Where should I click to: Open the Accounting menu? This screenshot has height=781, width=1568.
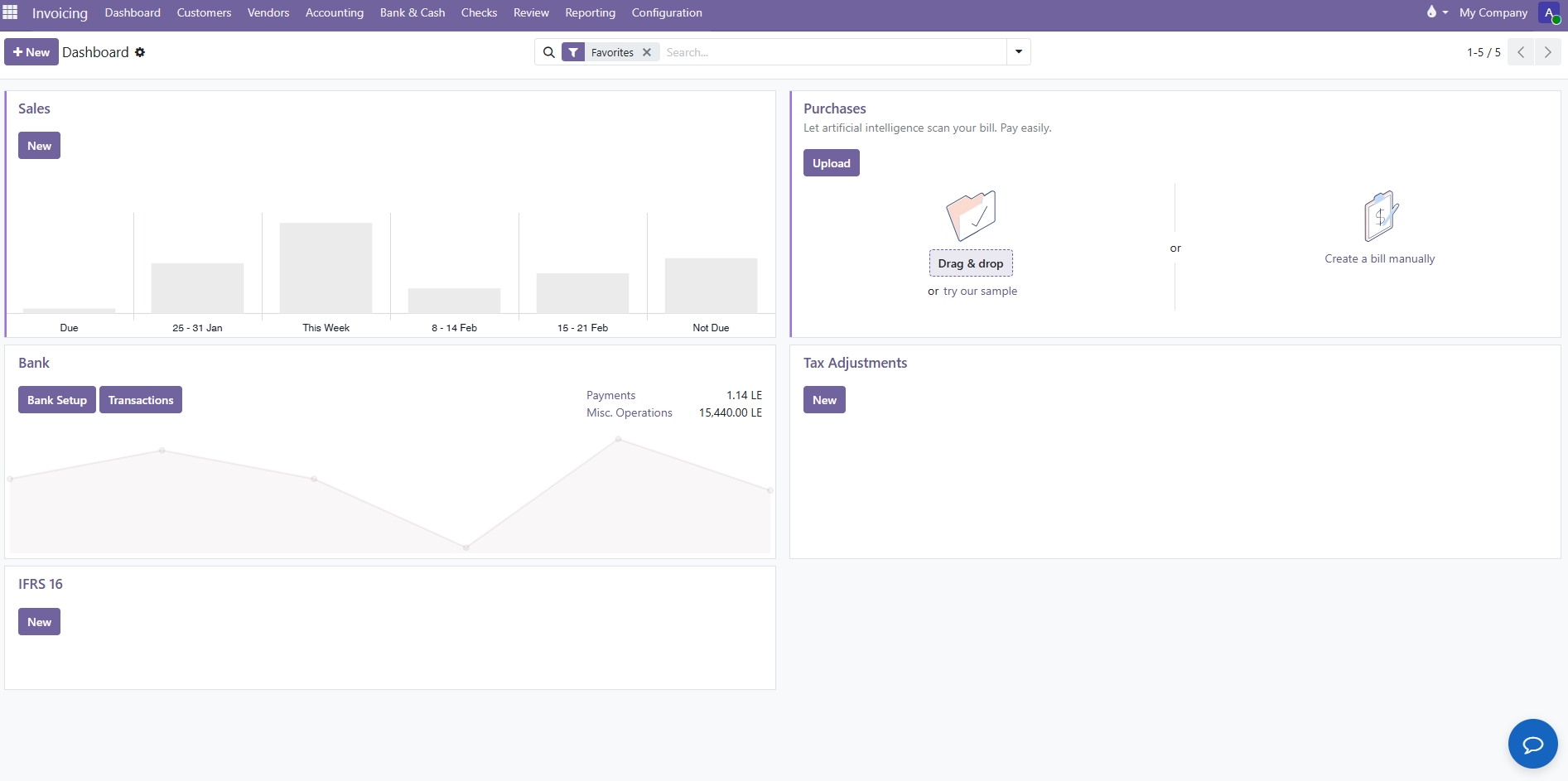pyautogui.click(x=335, y=12)
